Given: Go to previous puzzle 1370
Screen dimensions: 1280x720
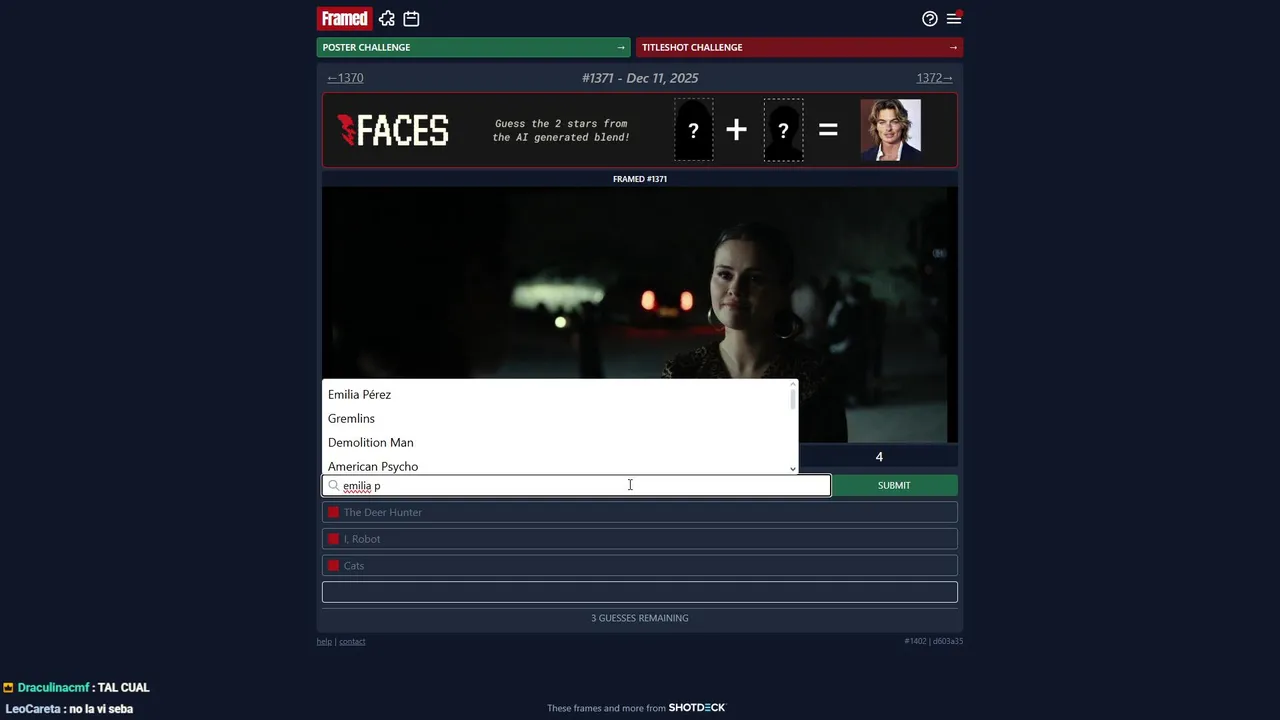Looking at the screenshot, I should pos(346,78).
